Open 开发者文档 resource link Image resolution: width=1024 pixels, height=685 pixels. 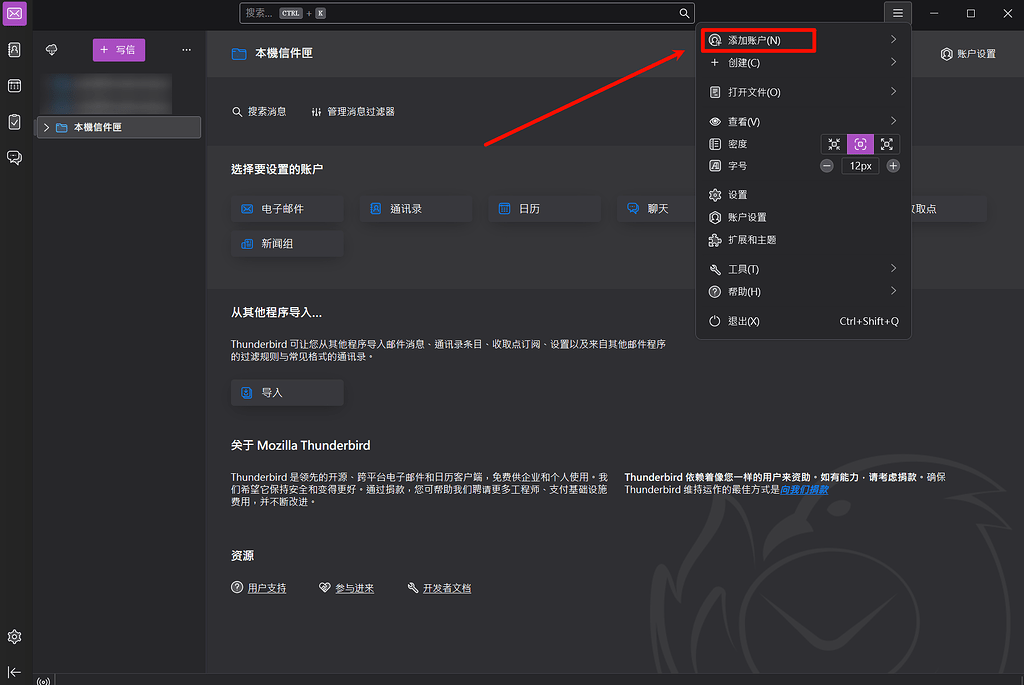coord(447,588)
